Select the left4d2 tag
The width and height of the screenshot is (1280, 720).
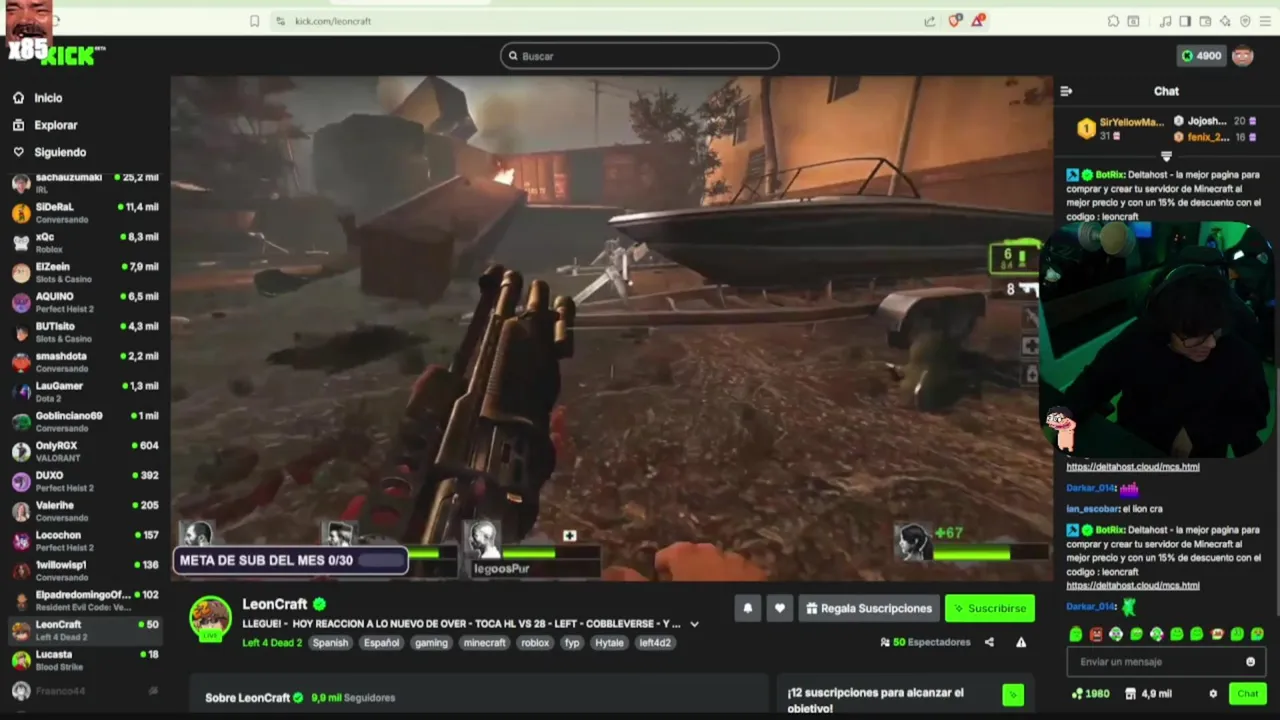(x=655, y=643)
